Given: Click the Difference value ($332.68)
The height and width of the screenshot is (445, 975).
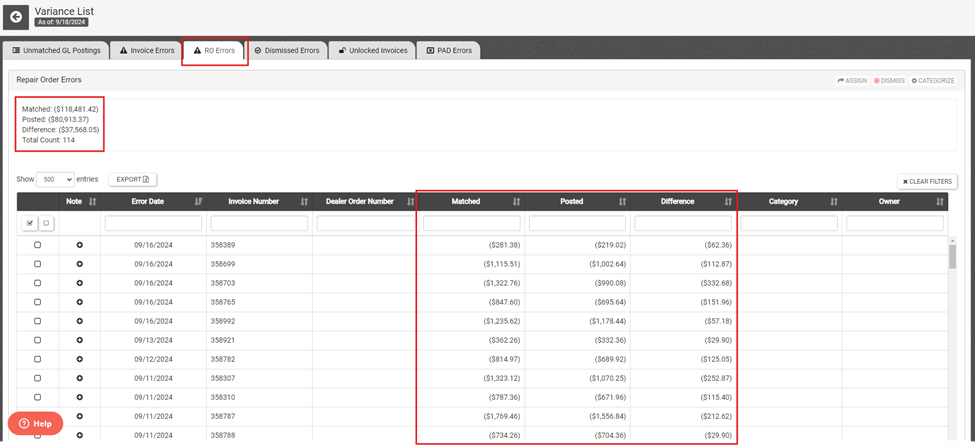Looking at the screenshot, I should click(716, 283).
